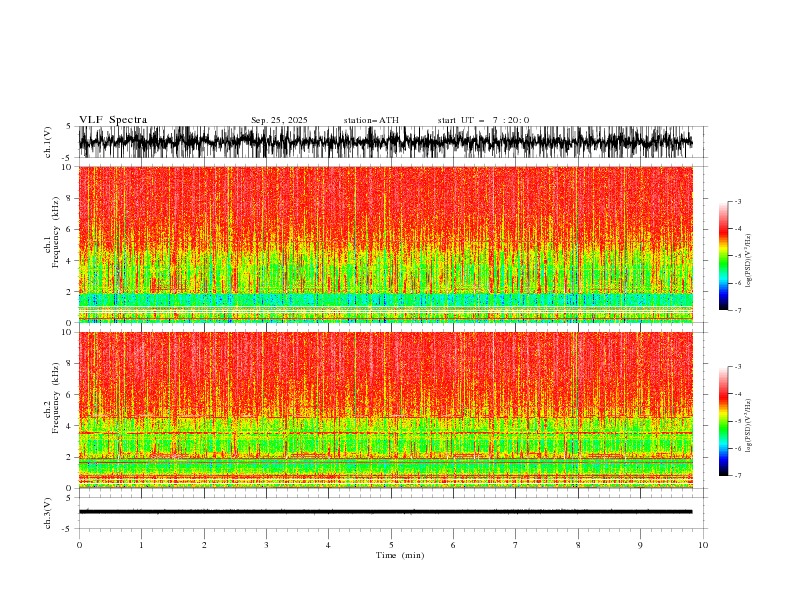Screen dimensions: 792x612
Task: Click the '6' kHz tick on ch.1 axis
Action: point(70,230)
